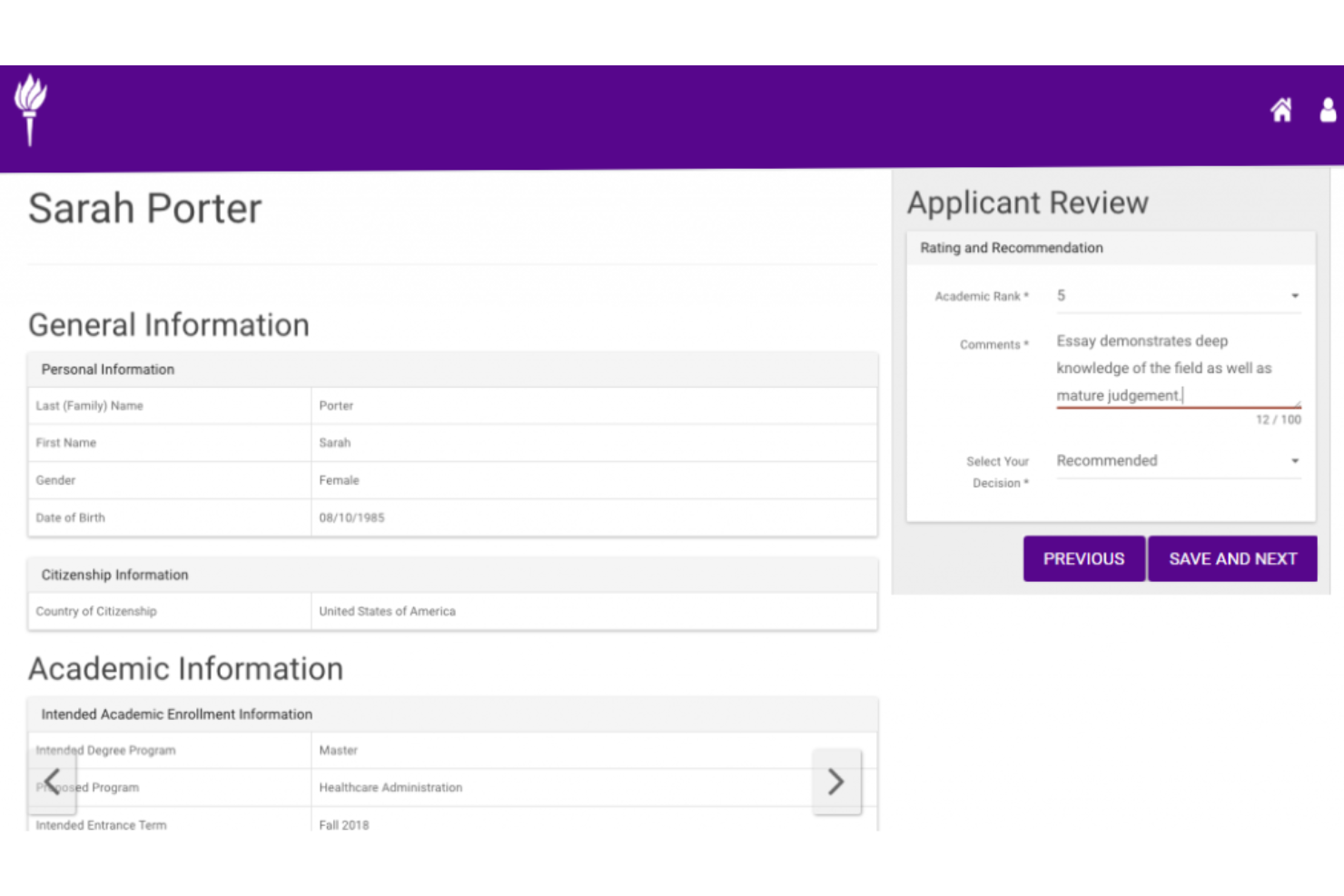Click SAVE AND NEXT
The image size is (1344, 896).
click(1232, 558)
